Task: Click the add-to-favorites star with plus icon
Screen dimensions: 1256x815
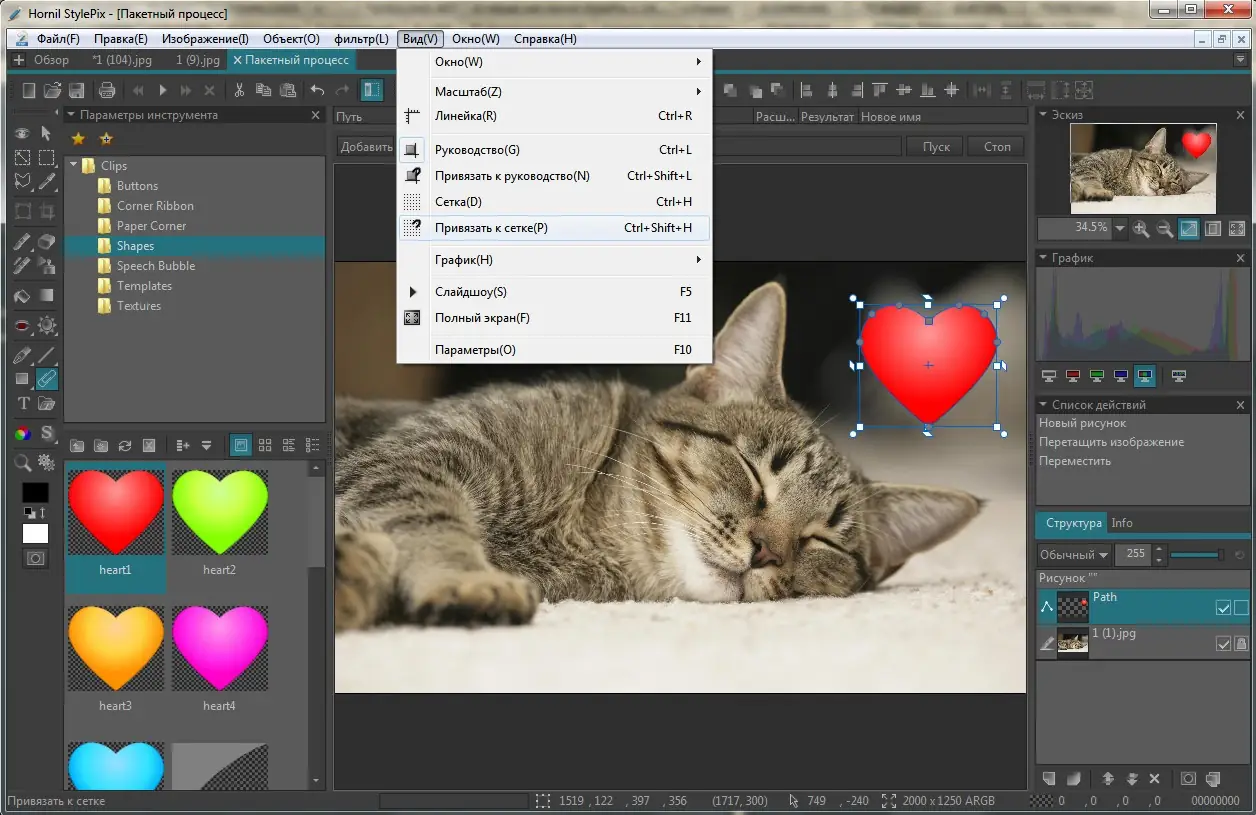Action: pos(106,139)
